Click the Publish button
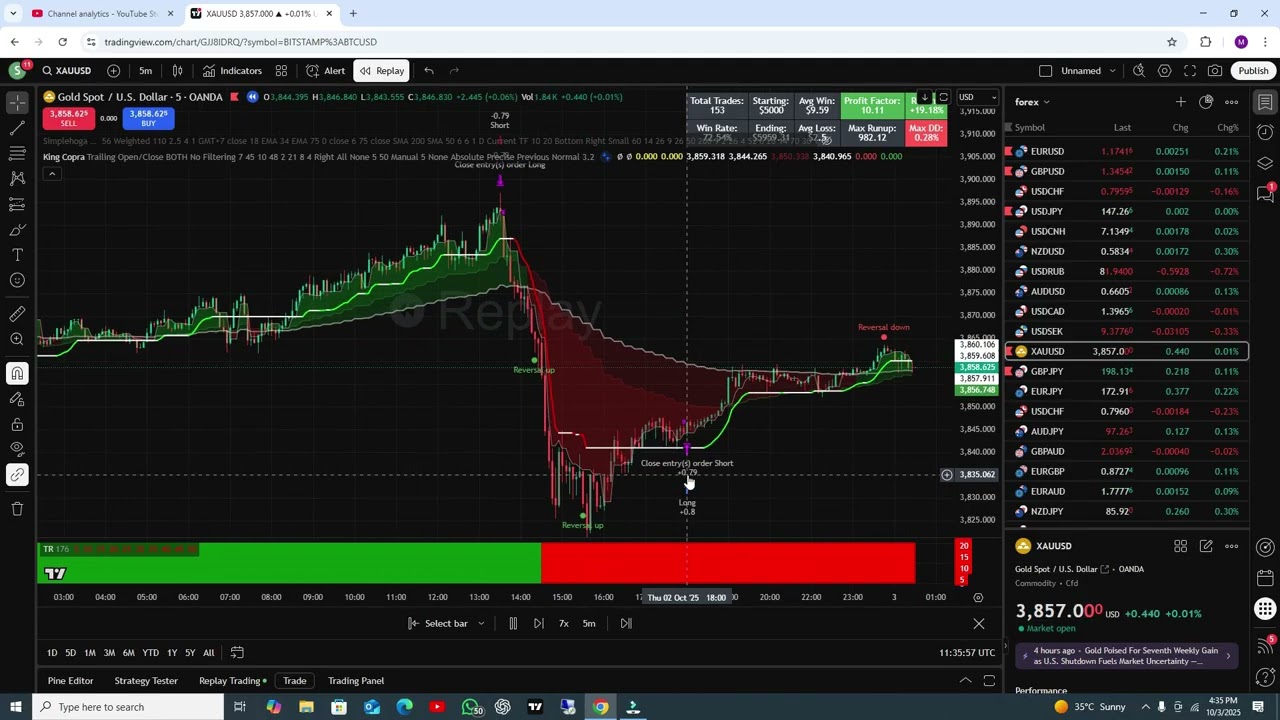Viewport: 1280px width, 720px height. [1253, 71]
